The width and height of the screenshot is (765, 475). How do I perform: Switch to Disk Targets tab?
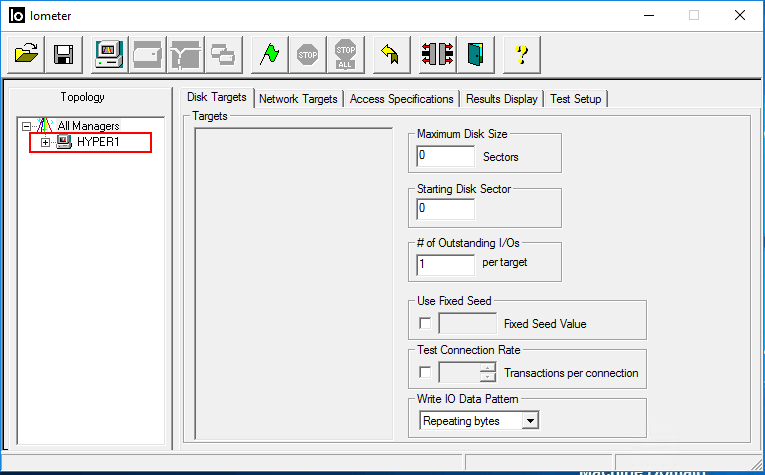(x=217, y=97)
